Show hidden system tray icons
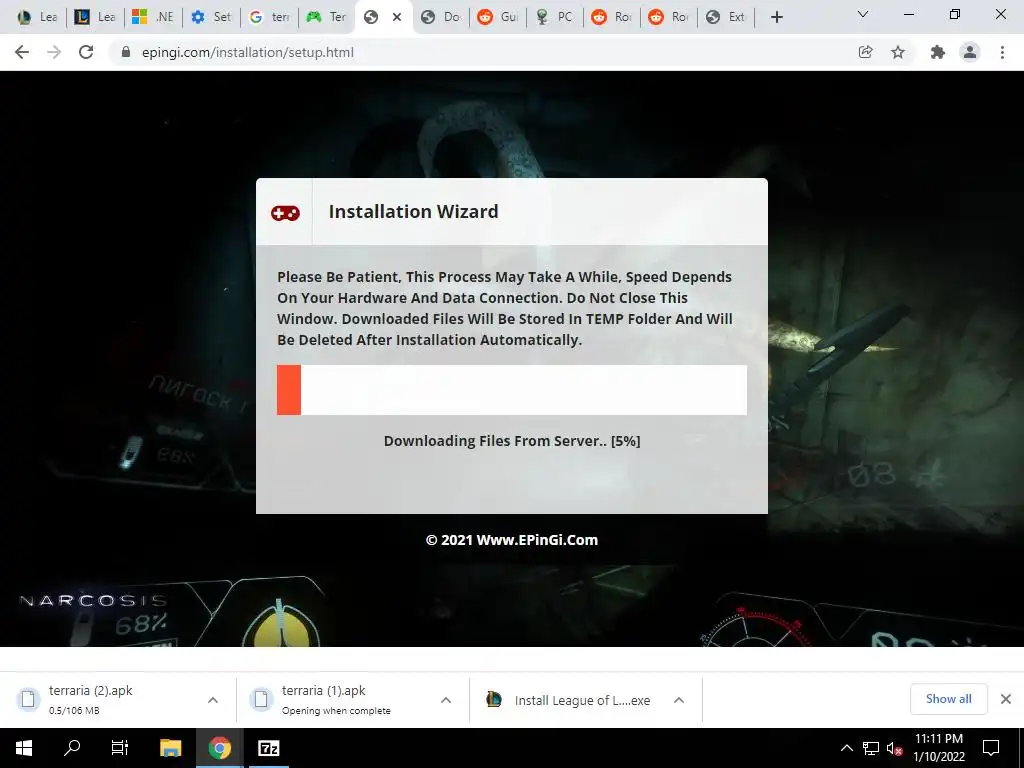 pyautogui.click(x=846, y=748)
